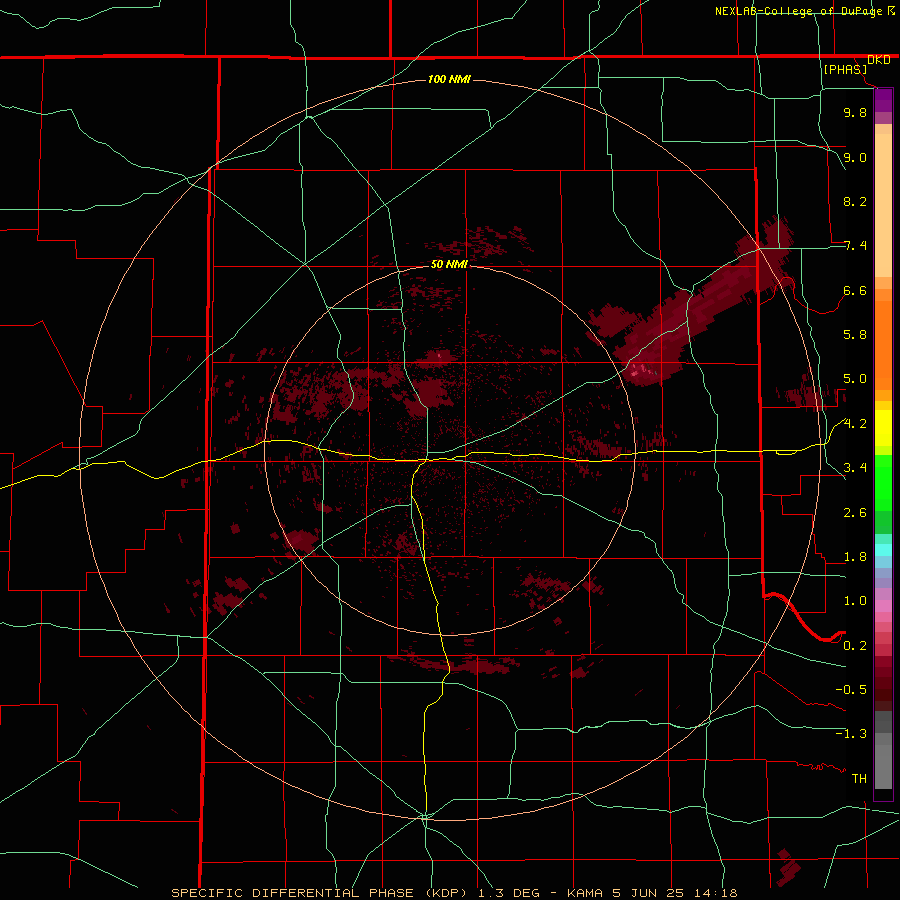The image size is (900, 900).
Task: Click the 8.2 value on the color scale
Action: (855, 202)
